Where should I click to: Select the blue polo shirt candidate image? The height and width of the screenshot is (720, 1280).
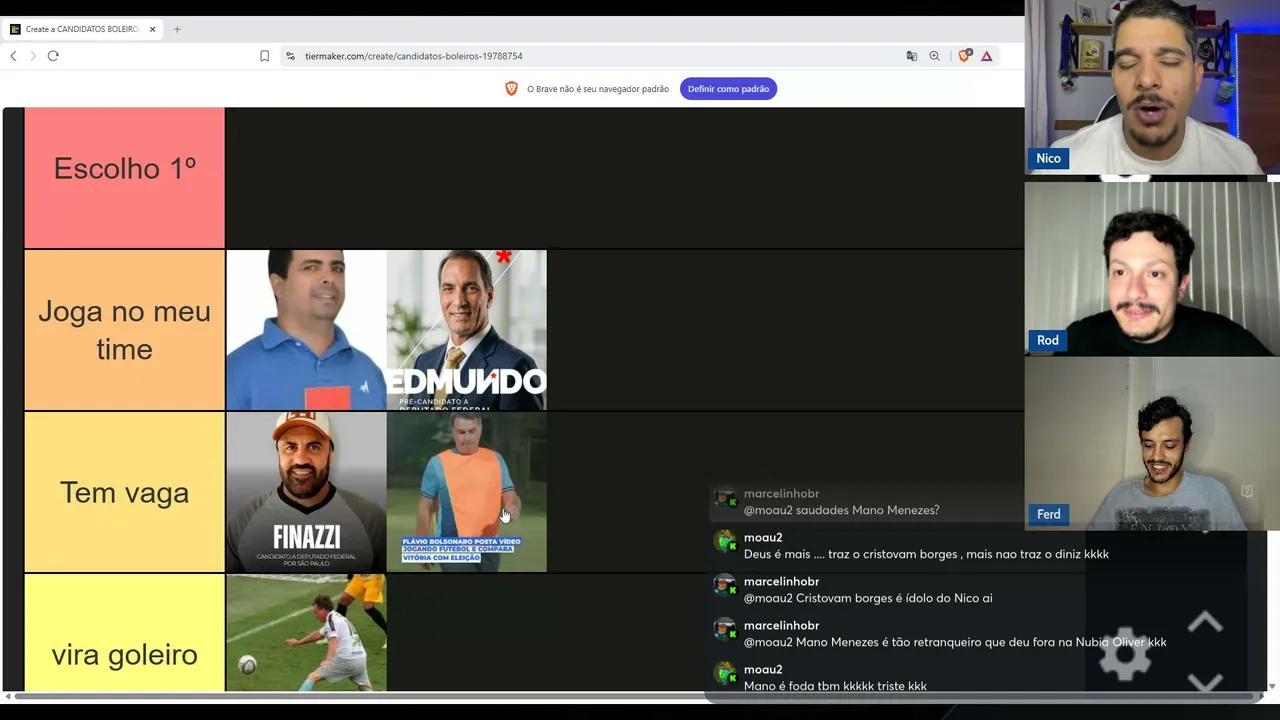click(x=306, y=330)
